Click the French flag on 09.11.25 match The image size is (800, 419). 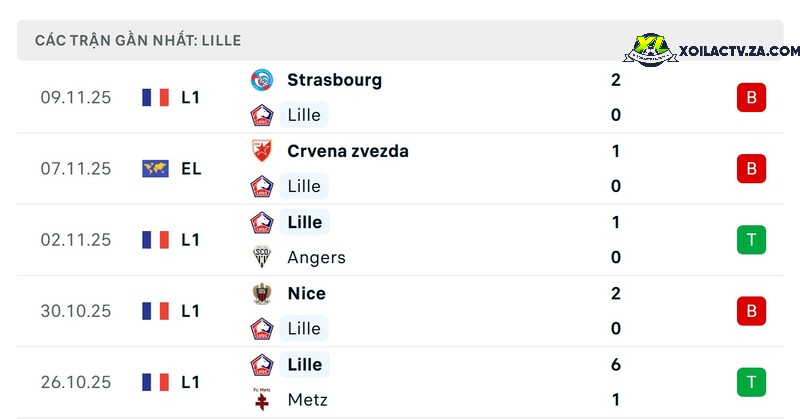[155, 97]
